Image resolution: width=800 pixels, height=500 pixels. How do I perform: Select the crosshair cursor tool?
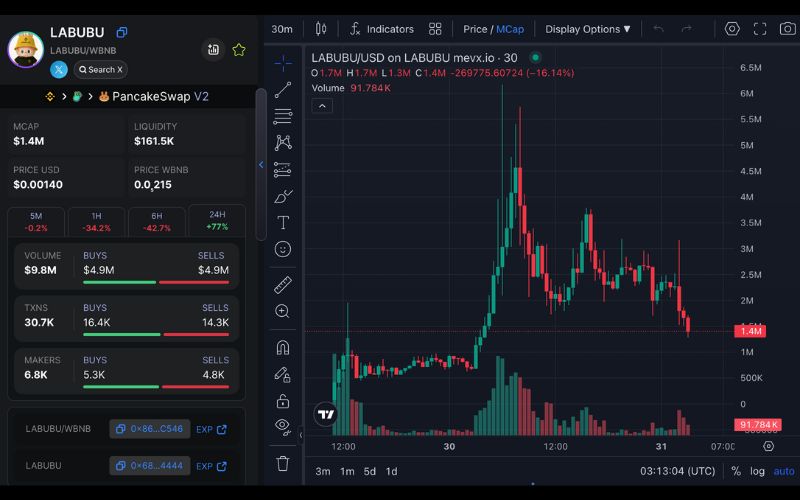(283, 63)
